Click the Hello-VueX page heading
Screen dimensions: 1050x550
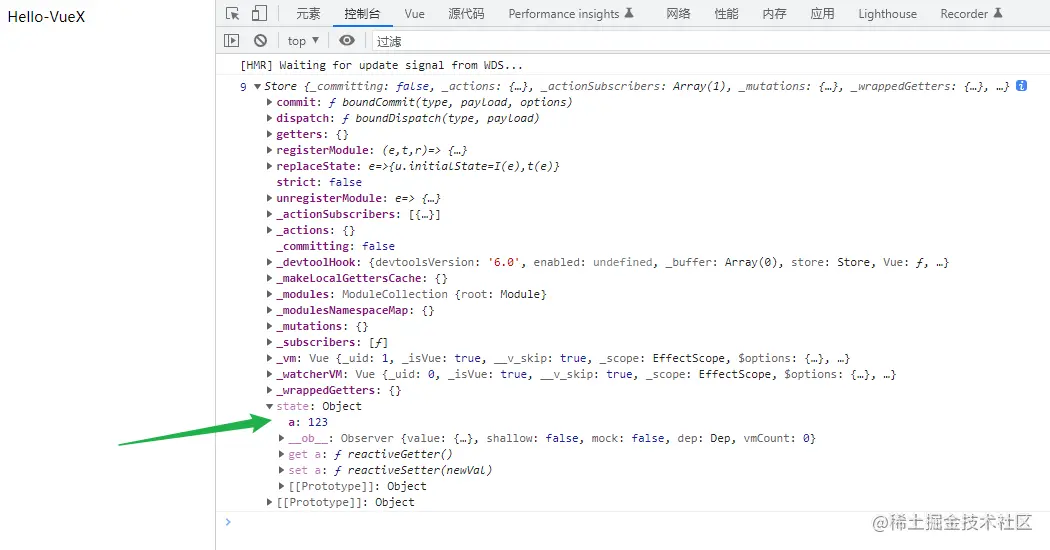click(46, 17)
